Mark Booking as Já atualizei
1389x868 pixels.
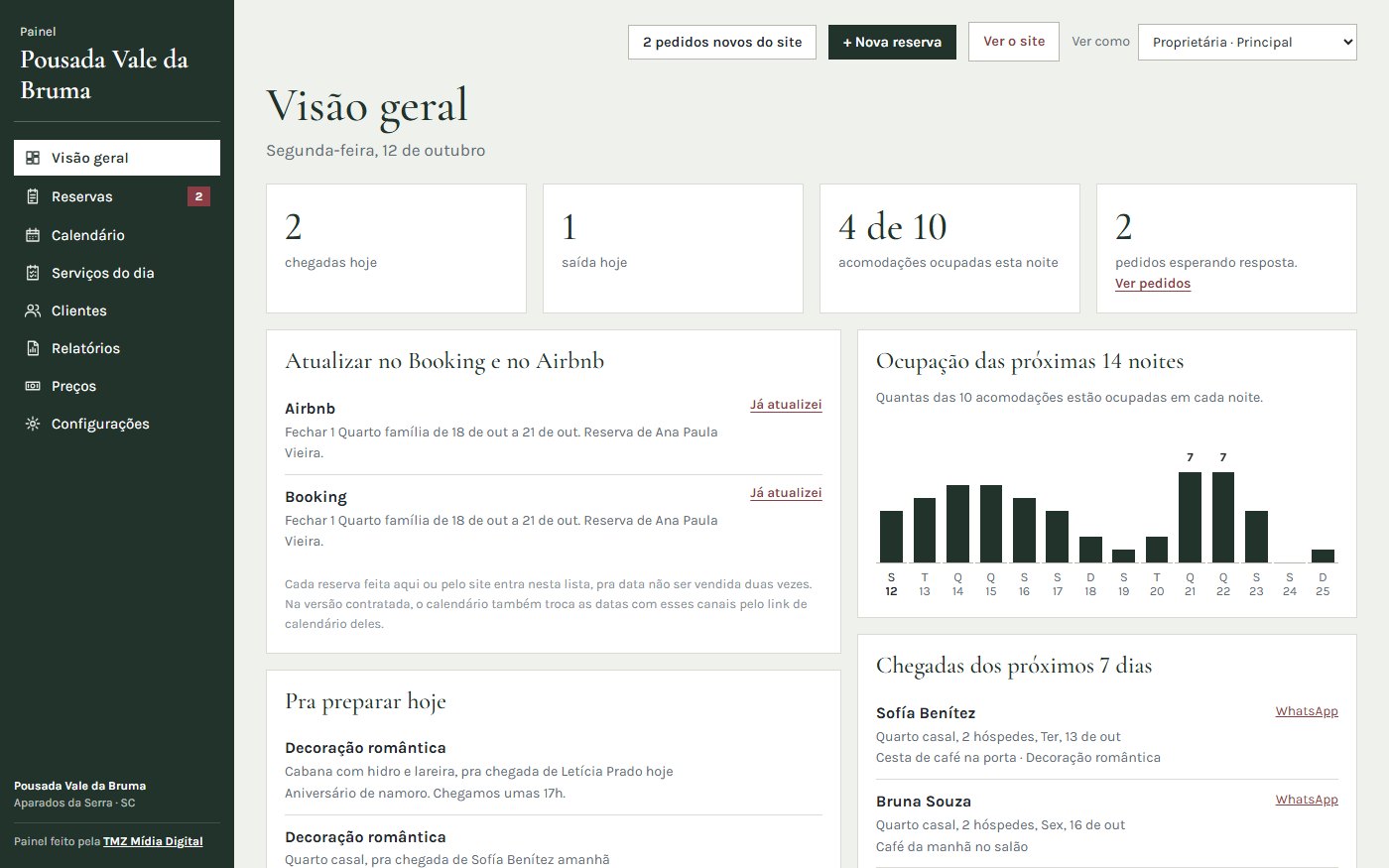click(786, 493)
